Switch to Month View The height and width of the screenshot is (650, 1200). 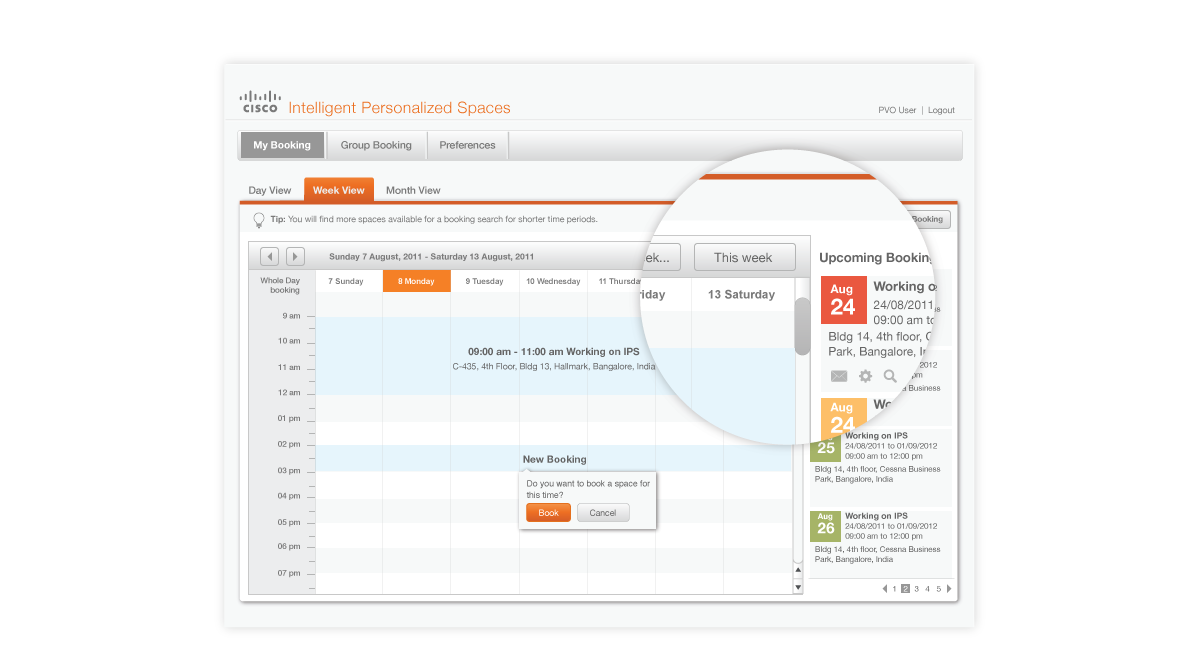[413, 190]
